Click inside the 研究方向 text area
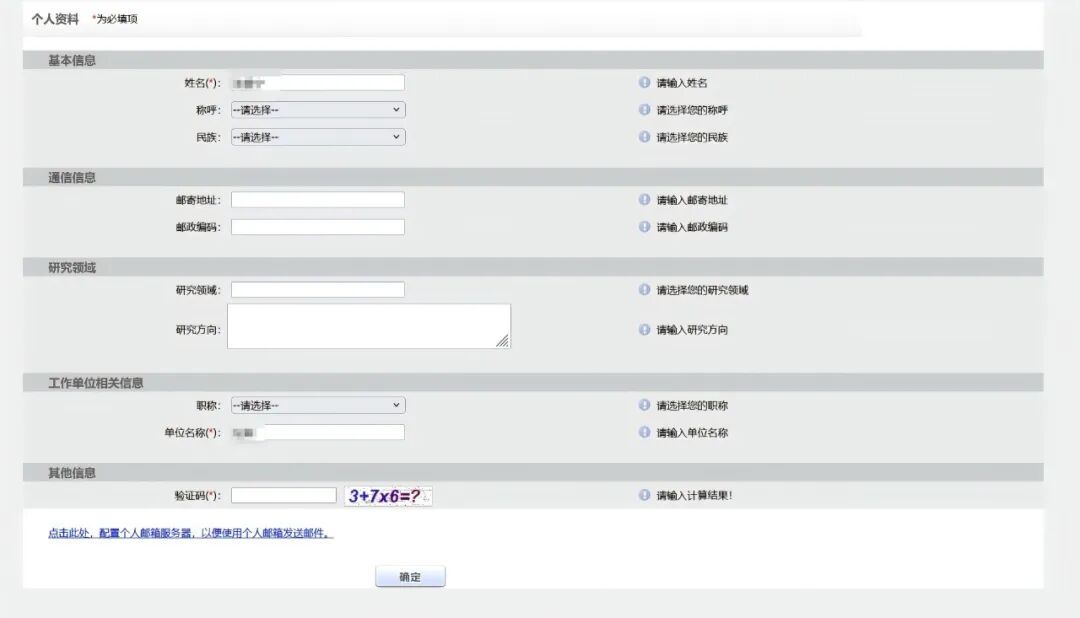Viewport: 1080px width, 618px height. click(368, 327)
